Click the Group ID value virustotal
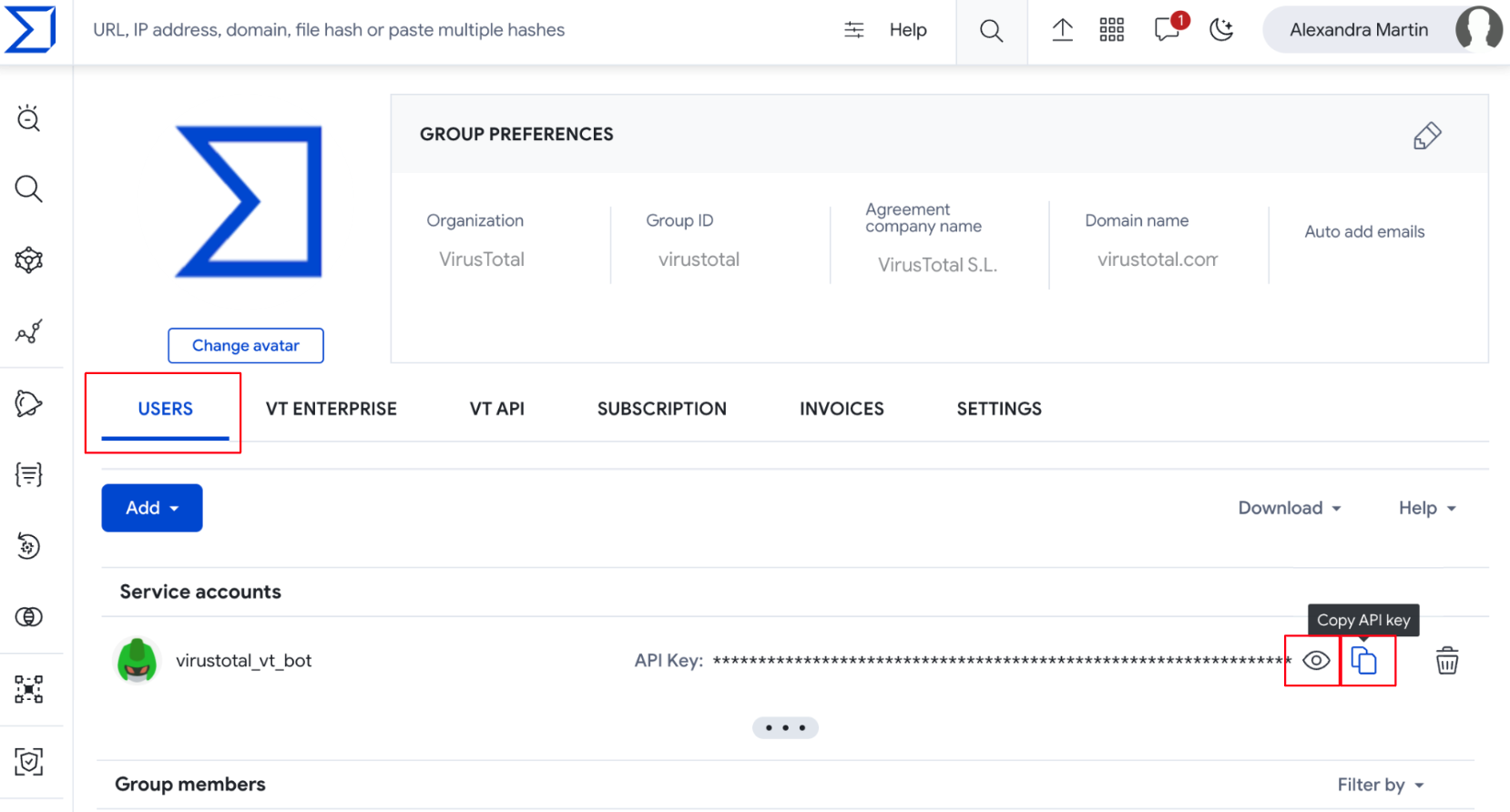 [x=699, y=259]
